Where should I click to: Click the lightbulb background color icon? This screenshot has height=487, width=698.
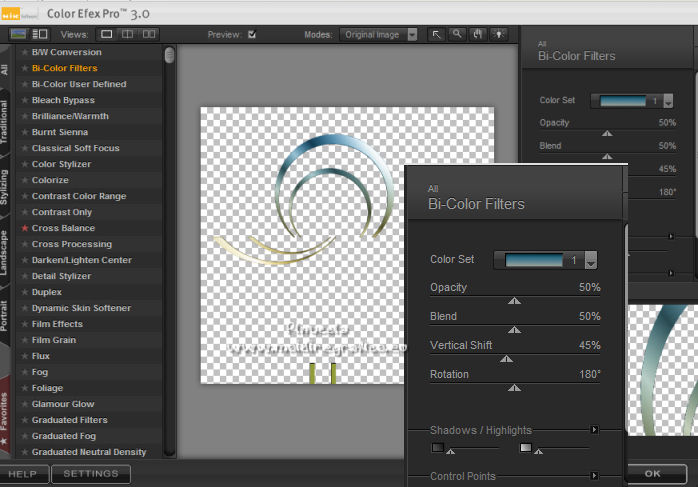pos(498,34)
